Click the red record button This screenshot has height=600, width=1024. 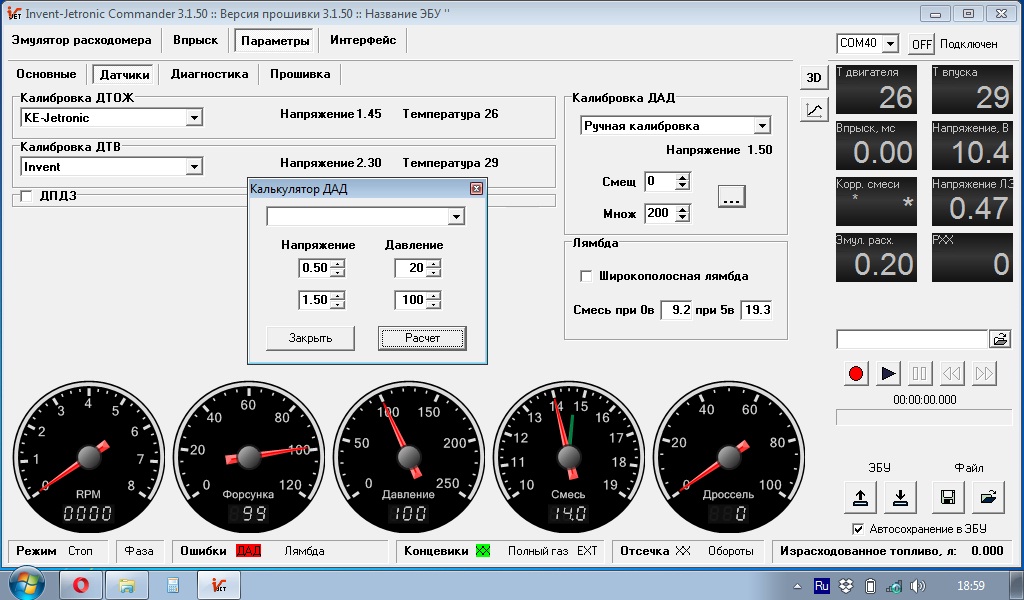[x=856, y=373]
